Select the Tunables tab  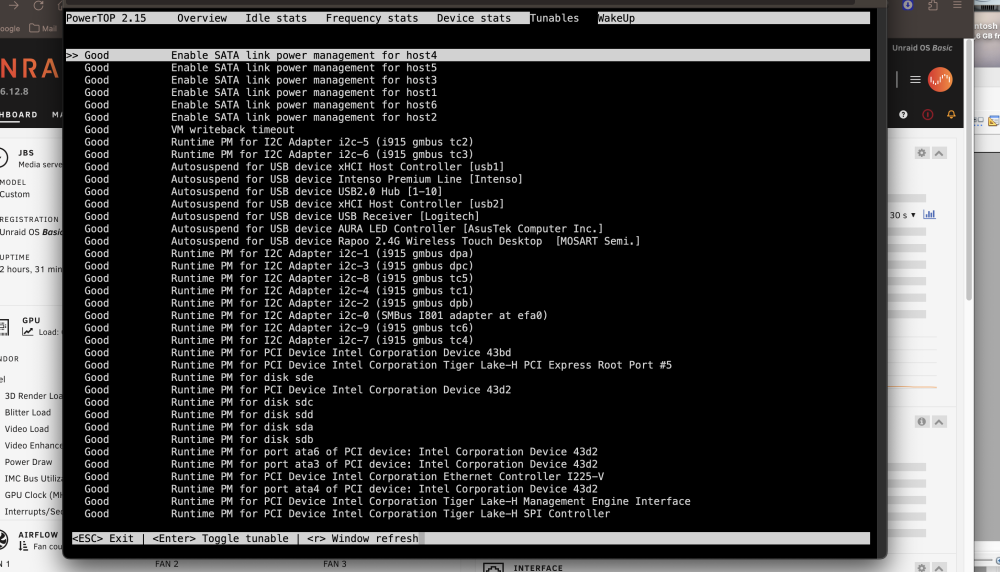tap(554, 18)
